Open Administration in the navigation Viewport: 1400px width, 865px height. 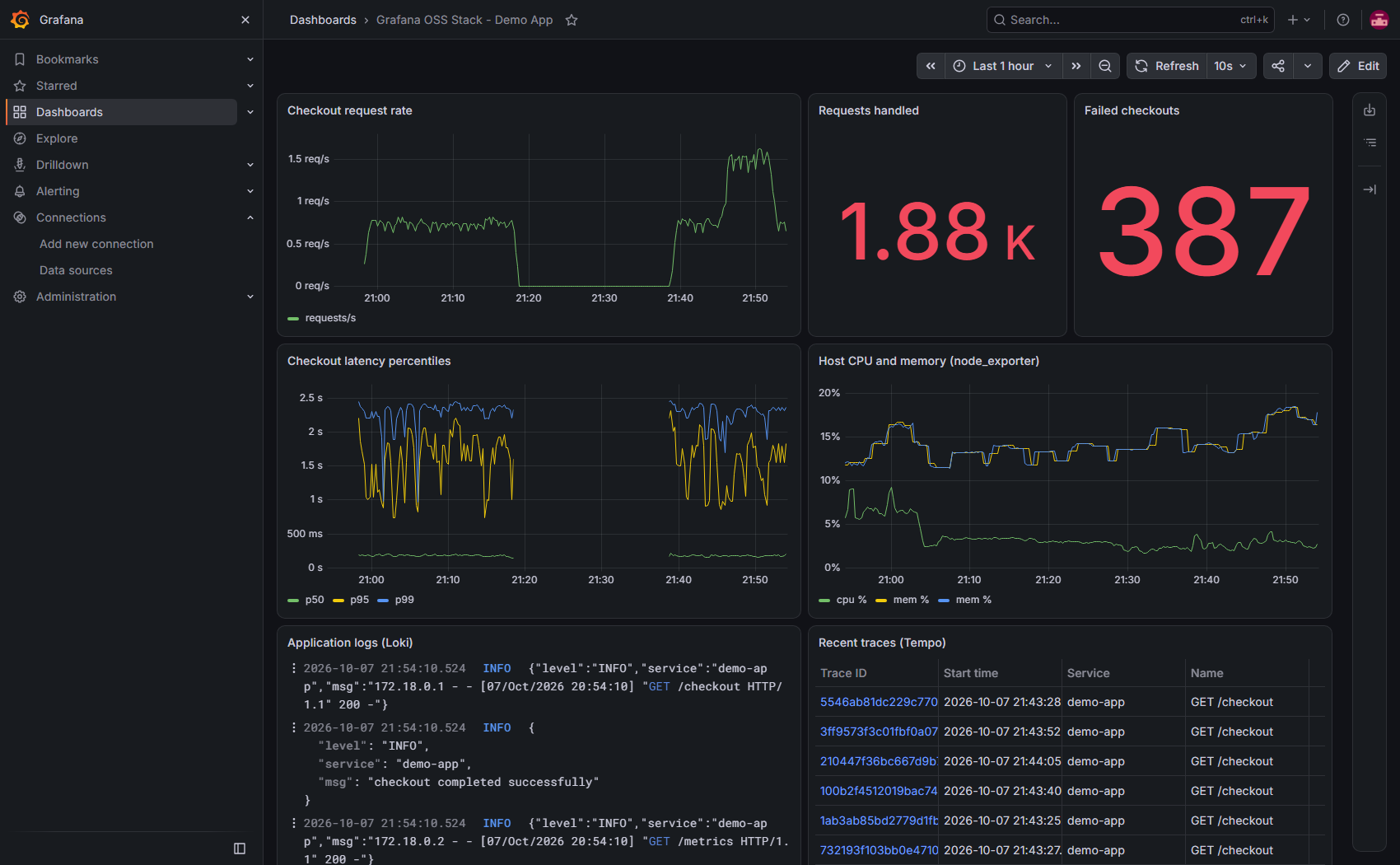coord(76,297)
